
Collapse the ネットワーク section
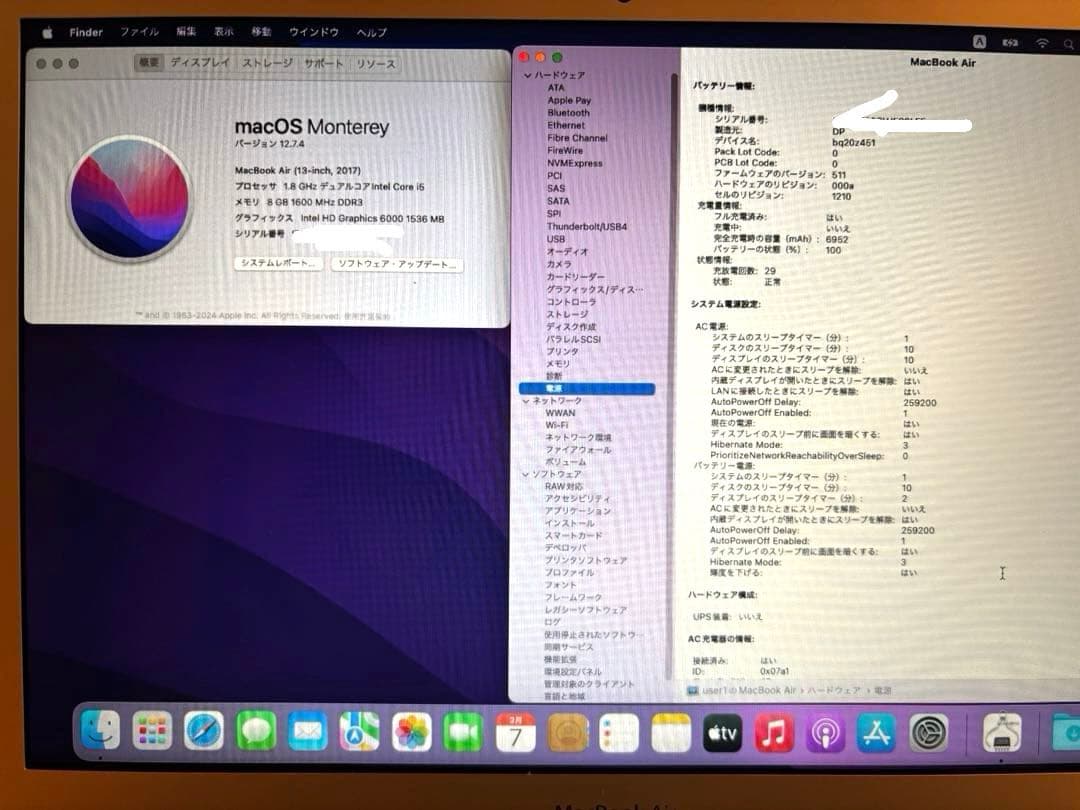coord(525,399)
